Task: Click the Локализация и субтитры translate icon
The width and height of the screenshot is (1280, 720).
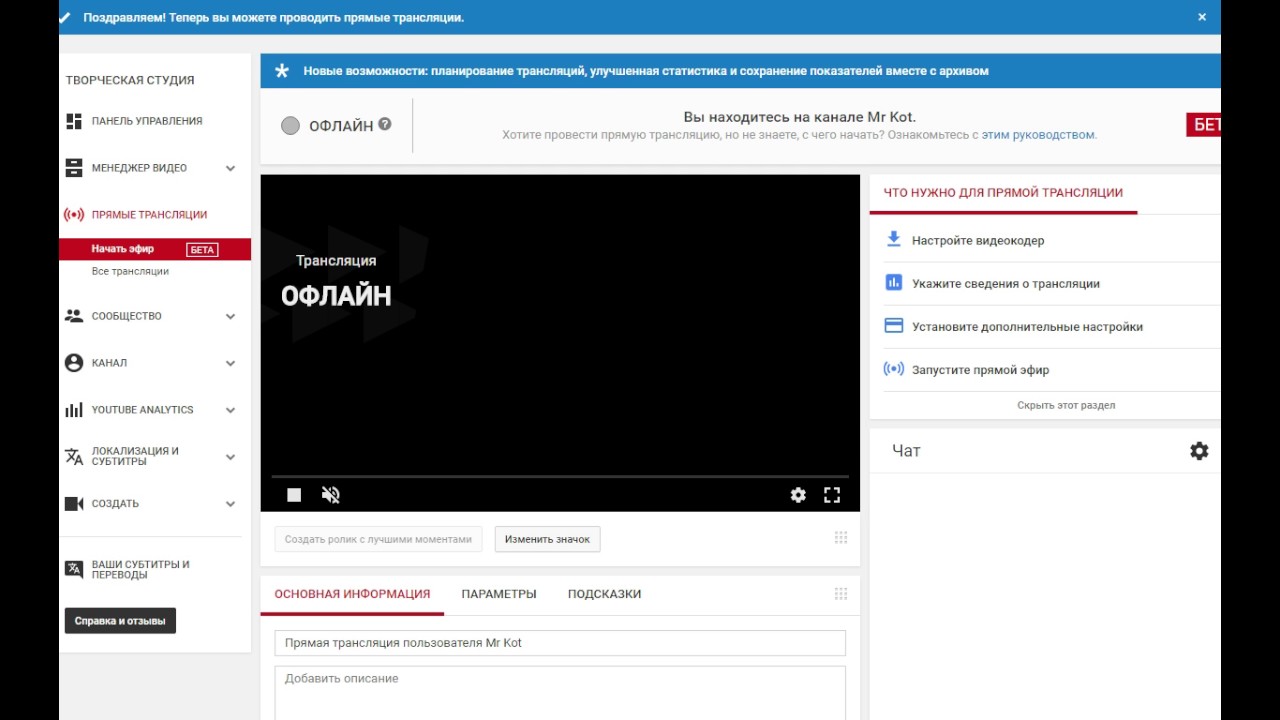Action: [x=74, y=456]
